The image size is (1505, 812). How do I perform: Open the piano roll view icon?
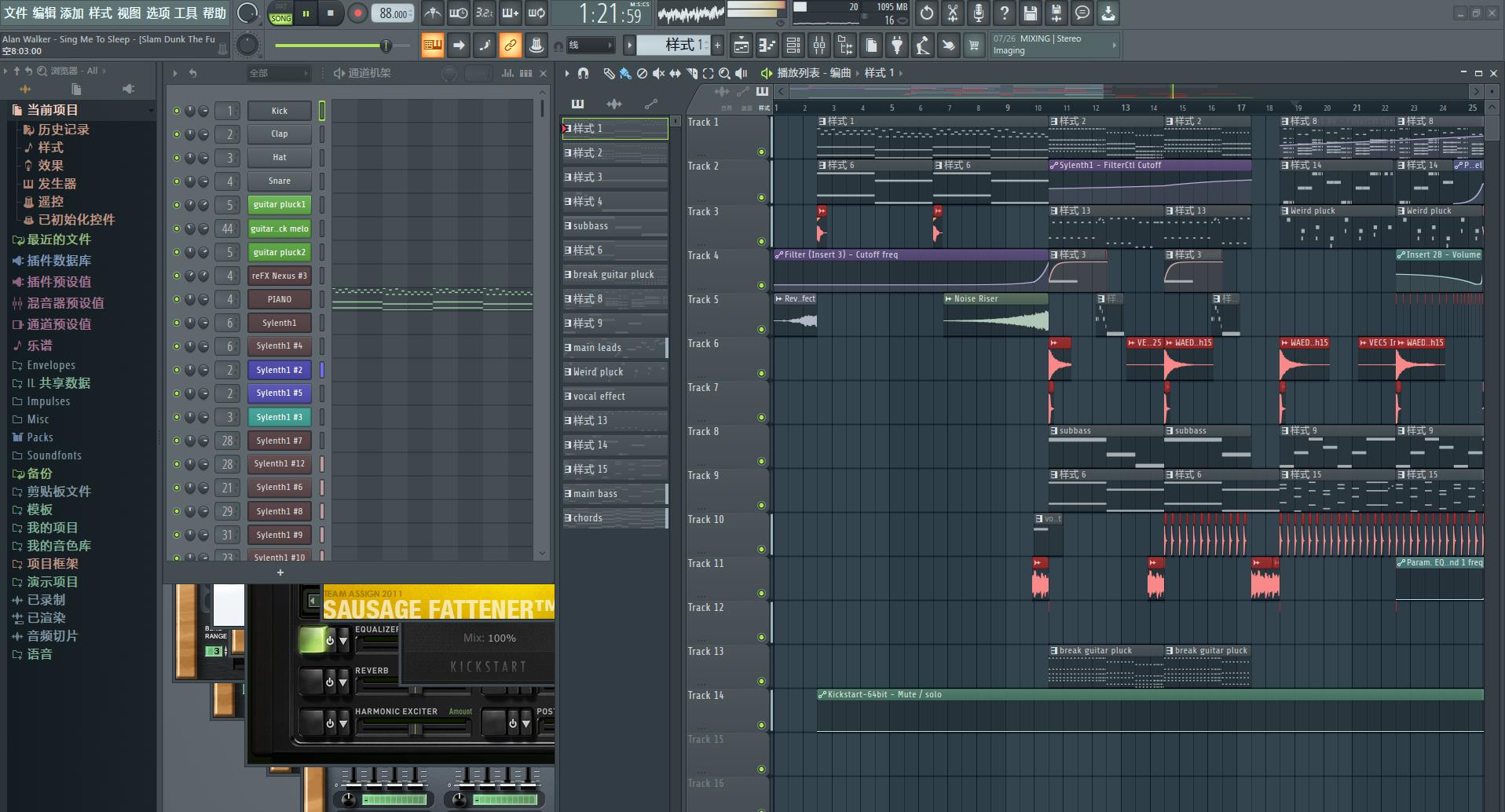point(767,46)
